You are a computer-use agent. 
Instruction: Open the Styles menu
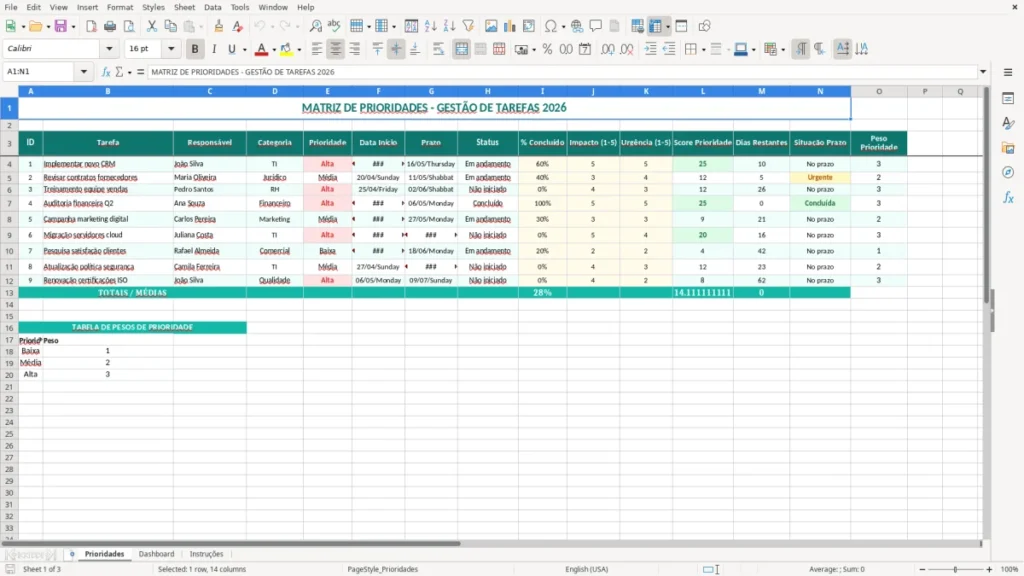tap(153, 7)
